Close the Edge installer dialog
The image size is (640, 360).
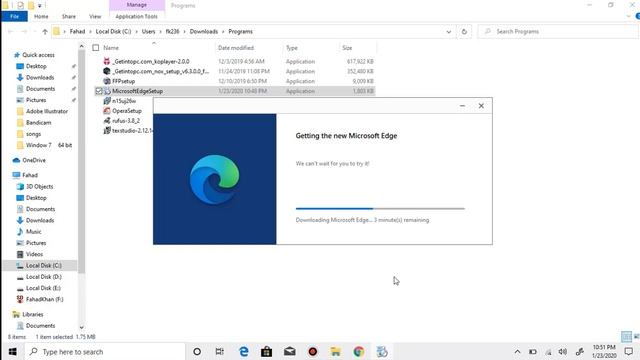[481, 106]
